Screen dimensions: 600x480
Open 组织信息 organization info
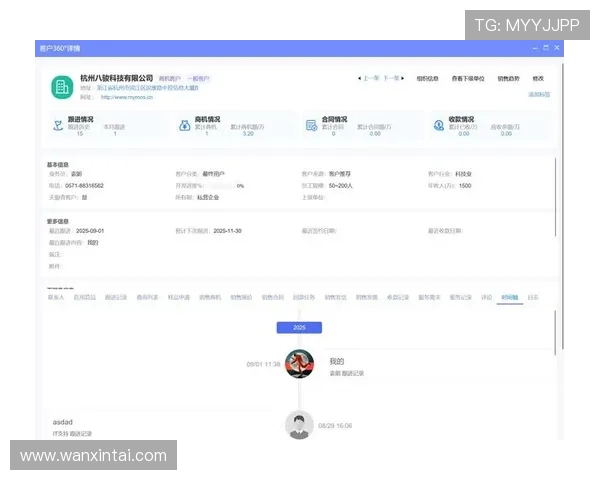coord(427,78)
